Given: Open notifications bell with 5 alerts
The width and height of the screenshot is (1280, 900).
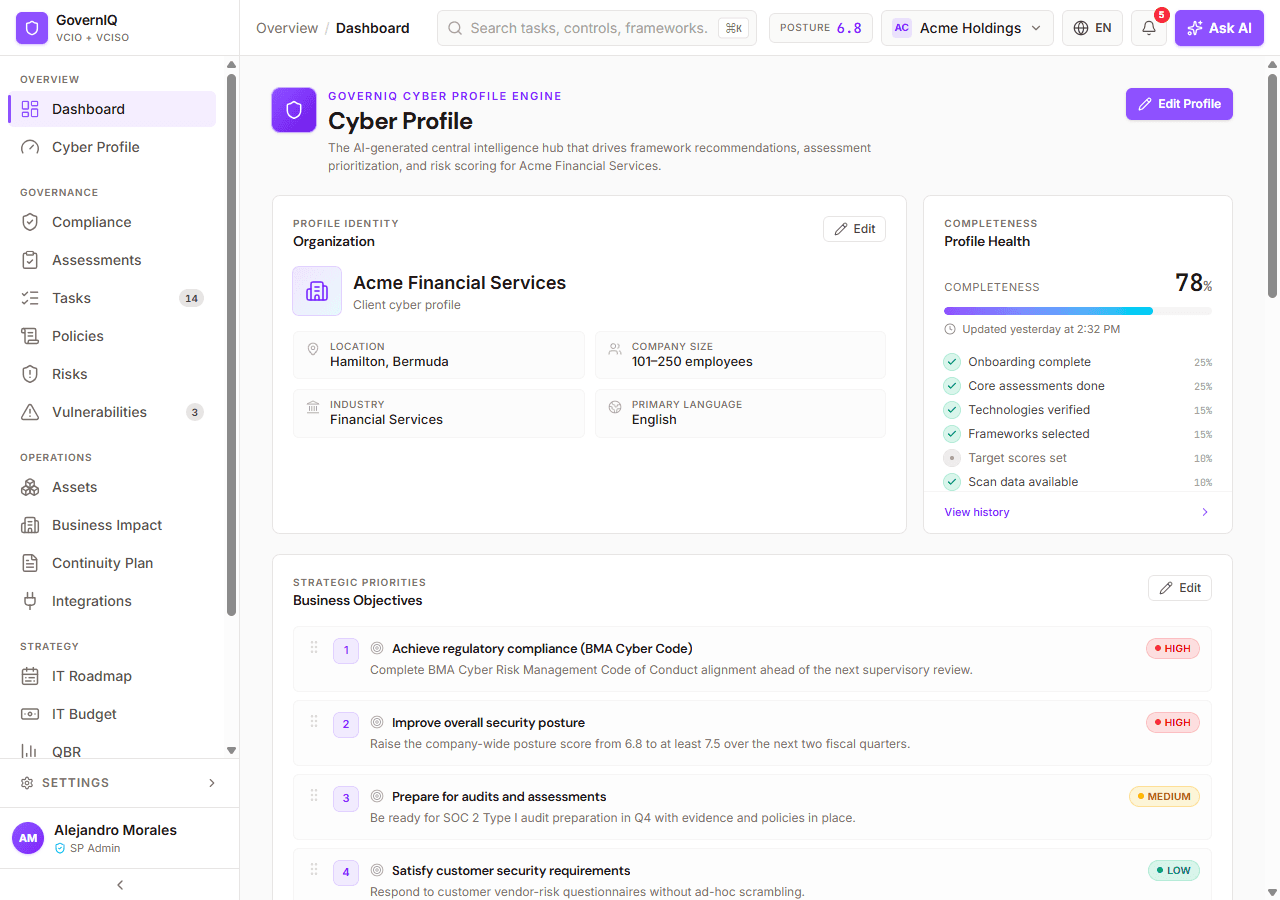Looking at the screenshot, I should 1149,28.
